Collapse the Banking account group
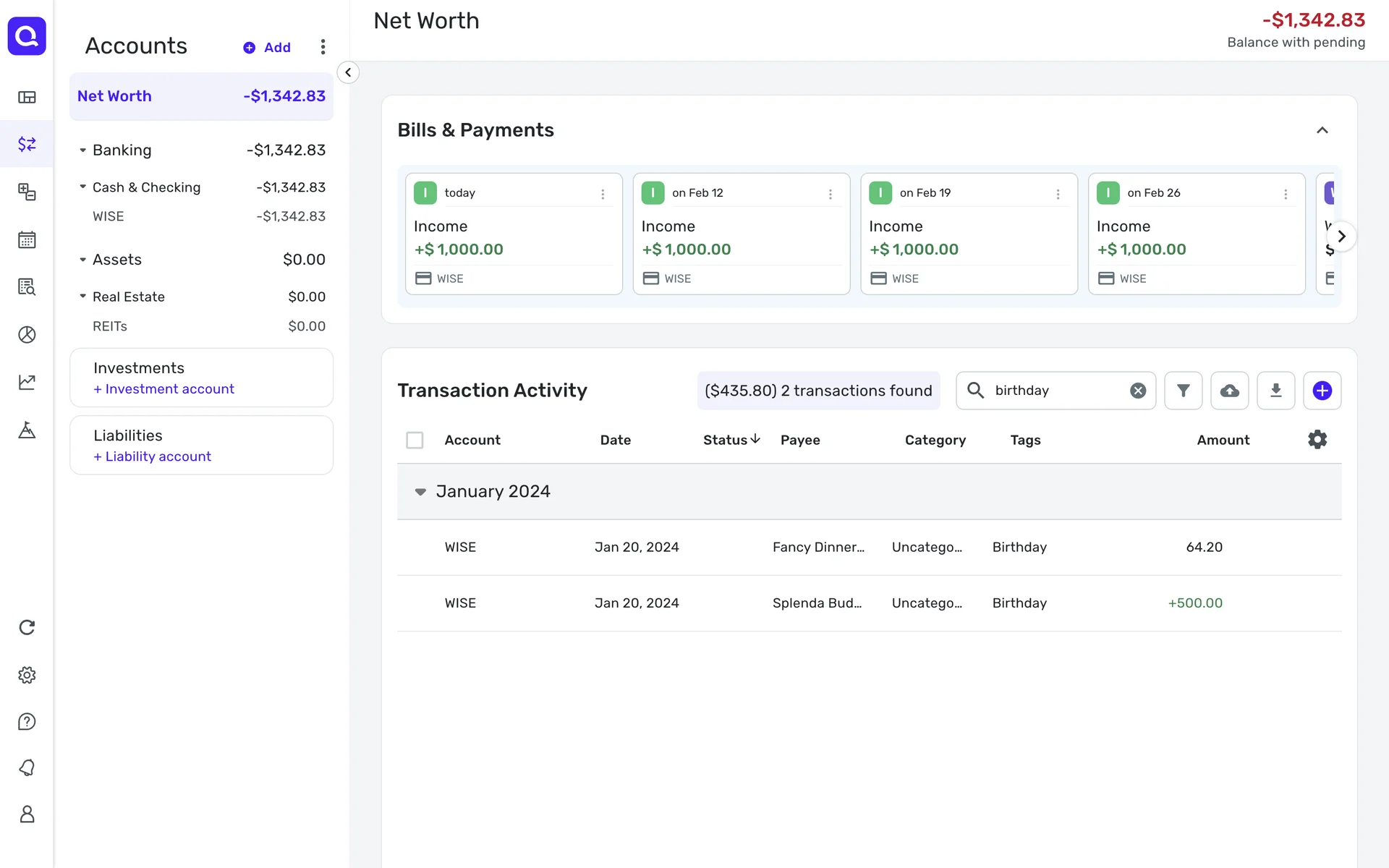 coord(82,150)
